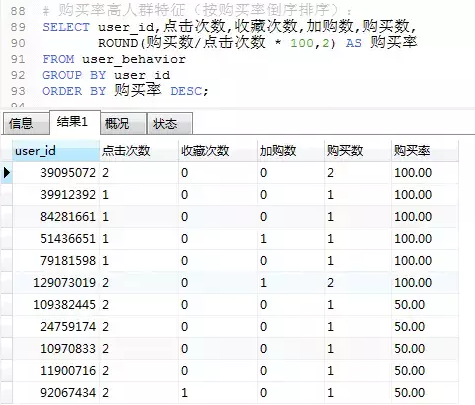Viewport: 475px width, 405px height.
Task: Click 加购数 value in row 51436651
Action: (291, 239)
